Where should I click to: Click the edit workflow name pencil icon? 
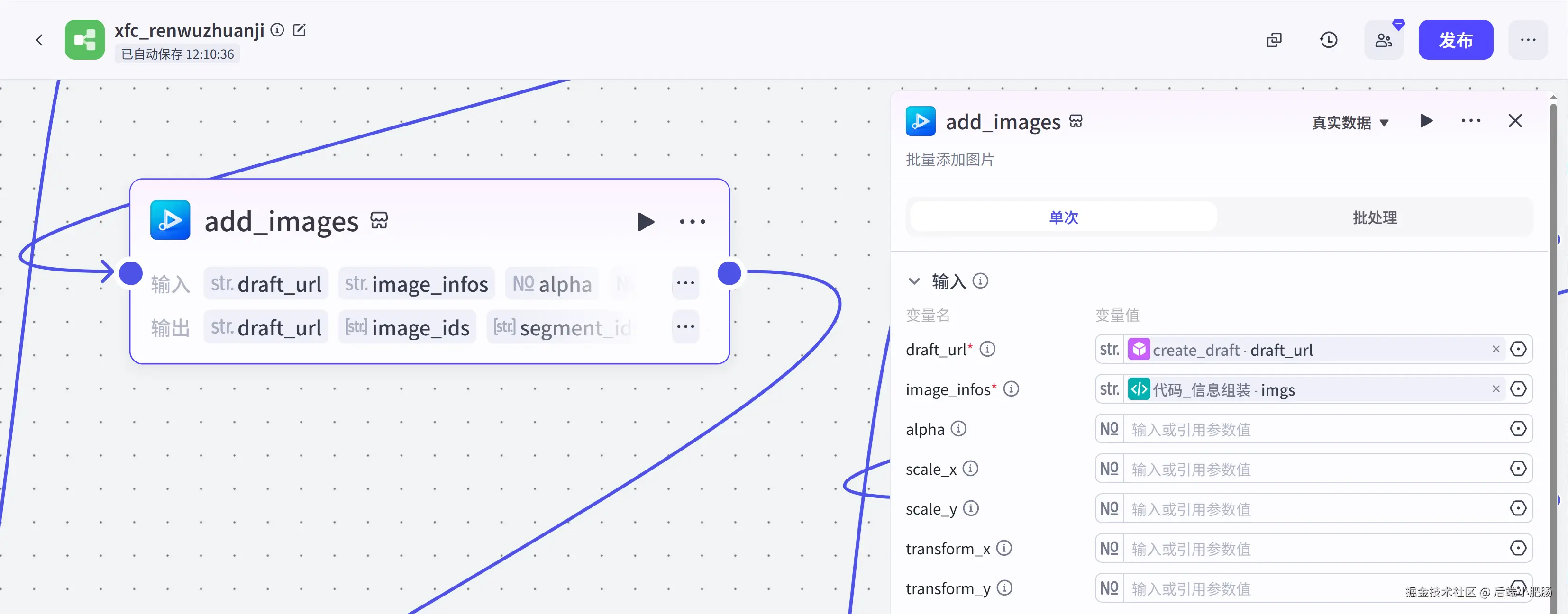pos(299,30)
